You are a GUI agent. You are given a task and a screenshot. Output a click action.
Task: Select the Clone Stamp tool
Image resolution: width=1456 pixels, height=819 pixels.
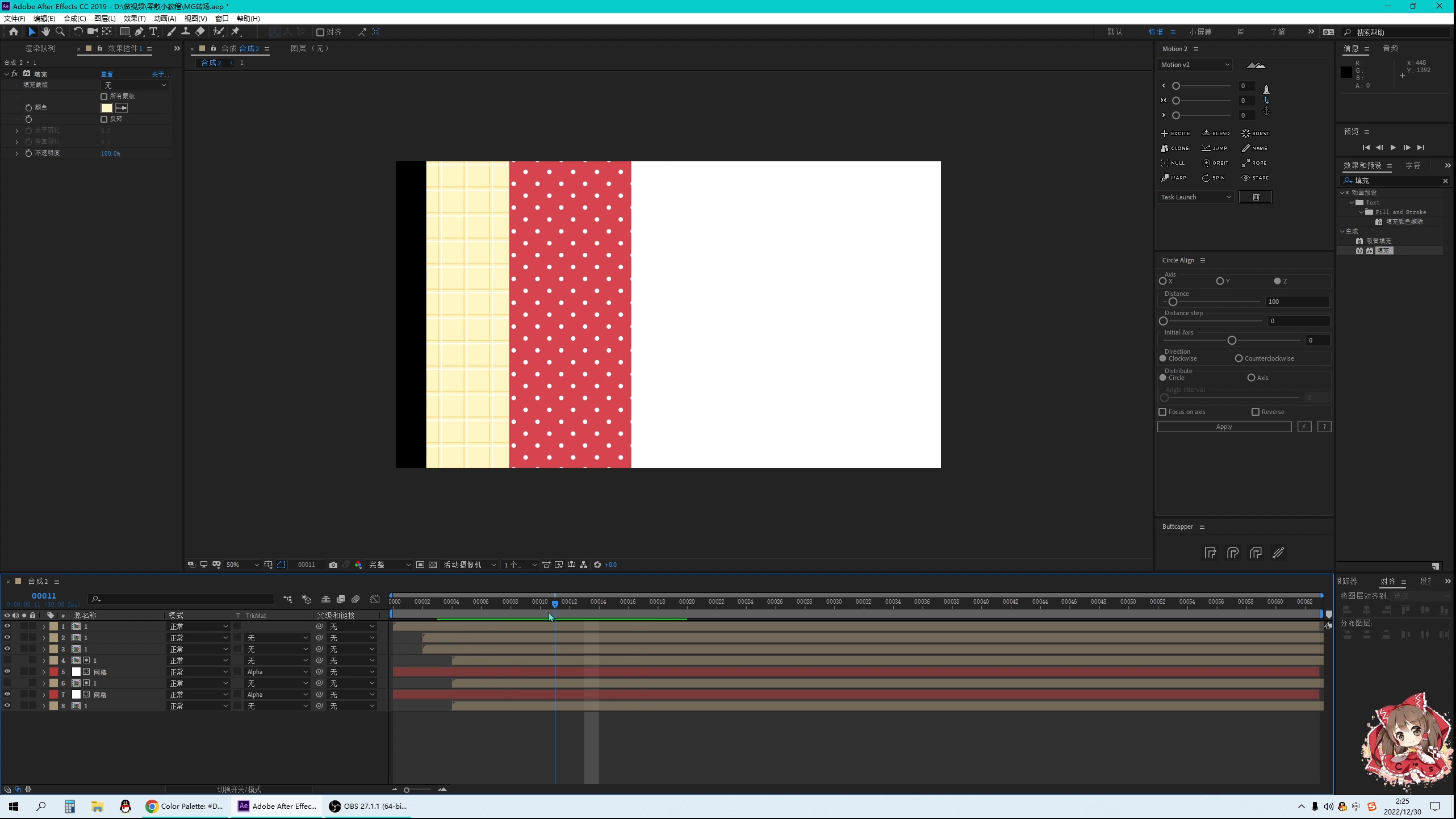click(x=186, y=32)
